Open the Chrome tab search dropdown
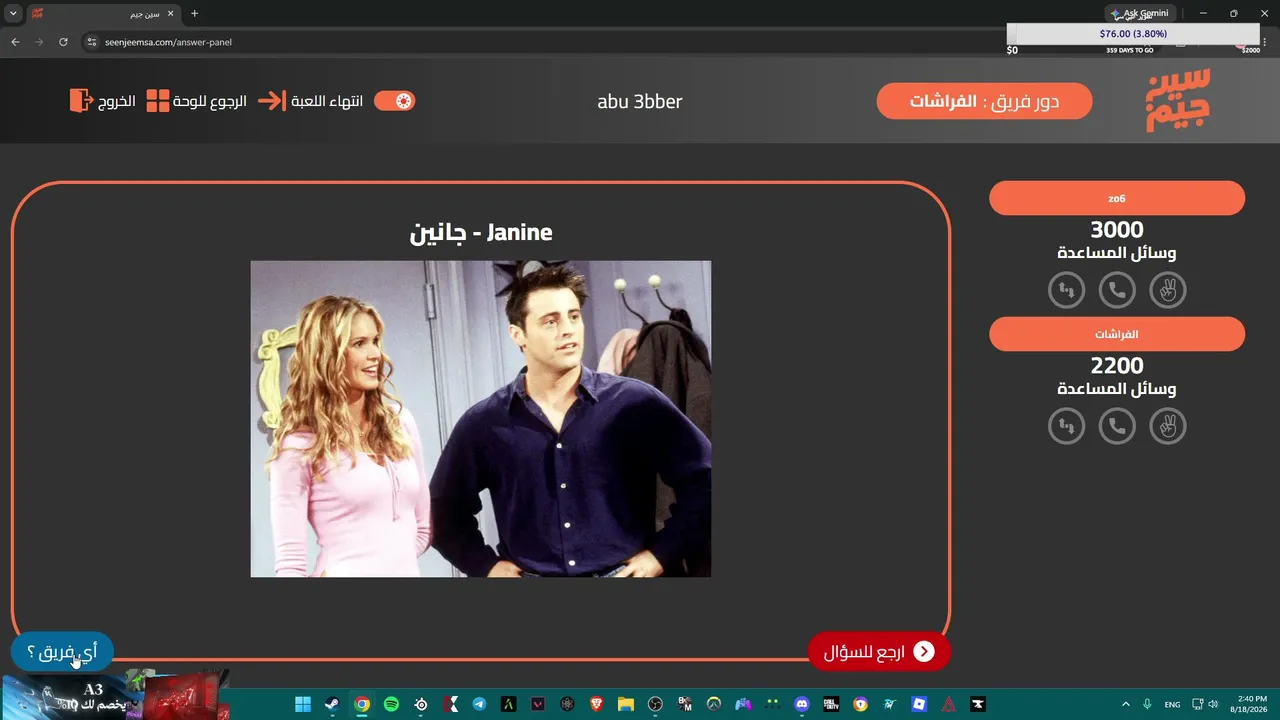 [13, 14]
